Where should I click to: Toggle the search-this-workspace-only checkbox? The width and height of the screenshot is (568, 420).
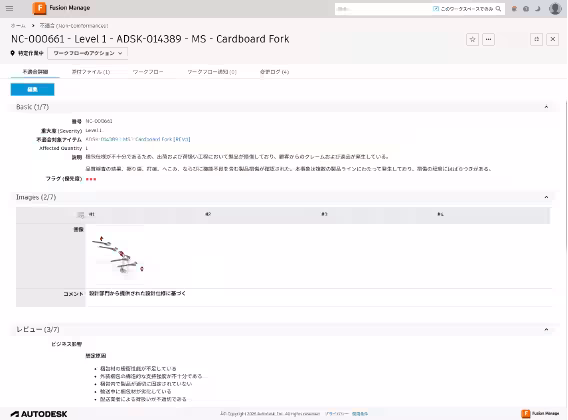[x=436, y=9]
